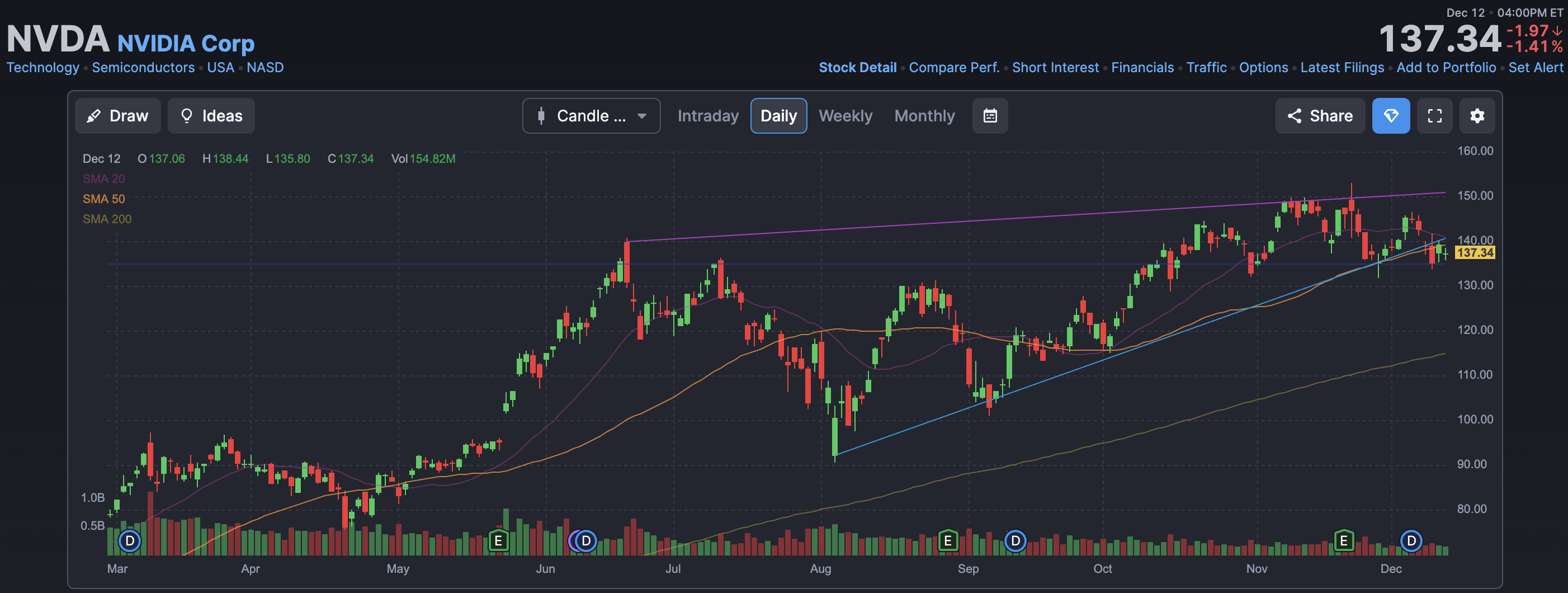Click the NVDA ticker symbol

(x=58, y=39)
